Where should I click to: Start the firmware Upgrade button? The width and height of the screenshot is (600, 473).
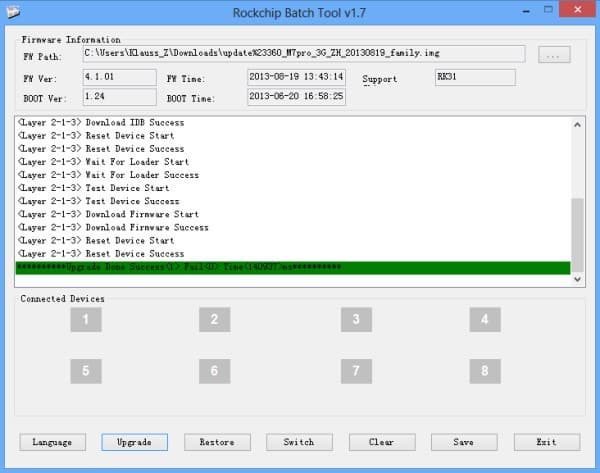134,442
